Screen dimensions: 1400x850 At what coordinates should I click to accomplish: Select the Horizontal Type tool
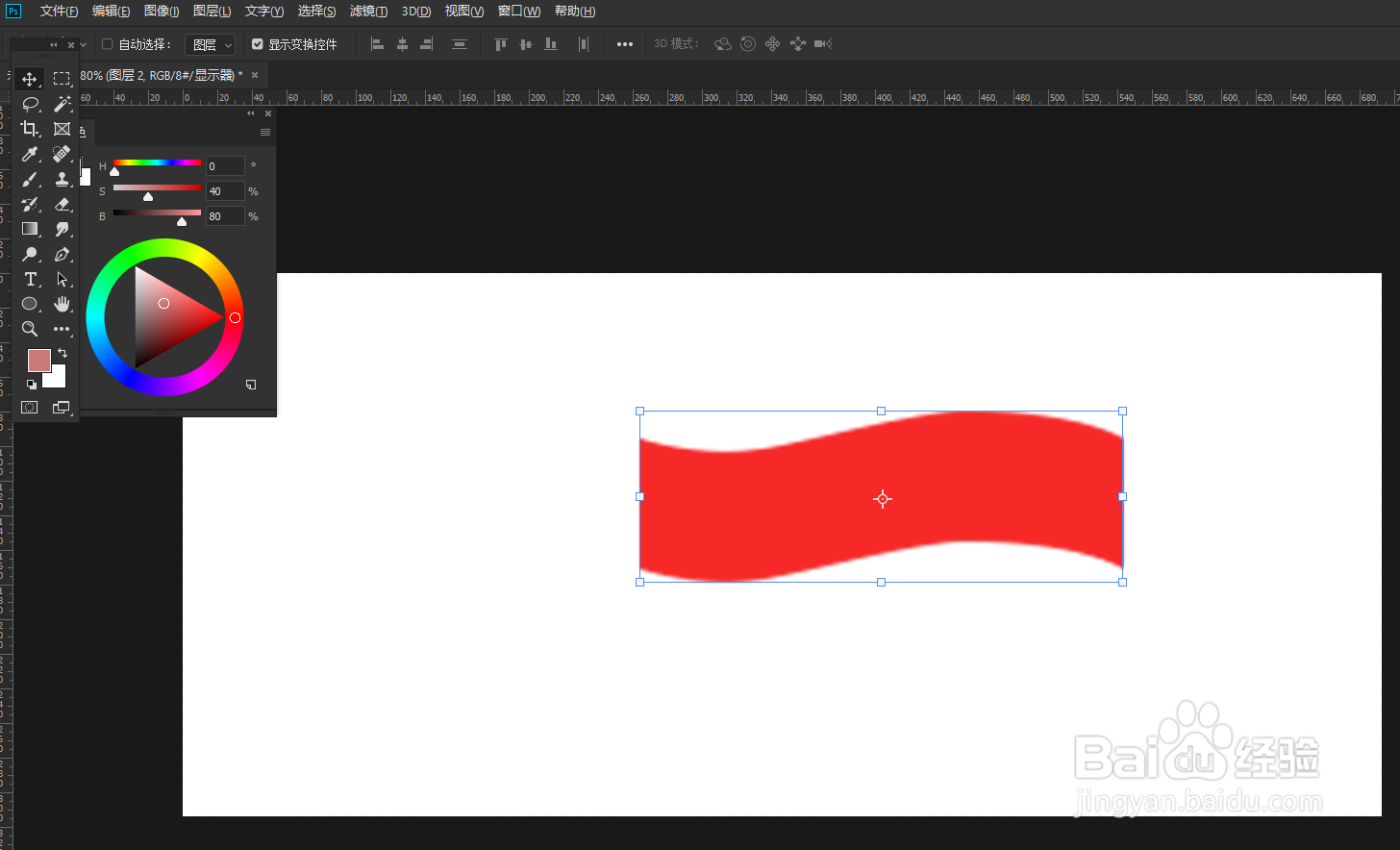coord(30,279)
